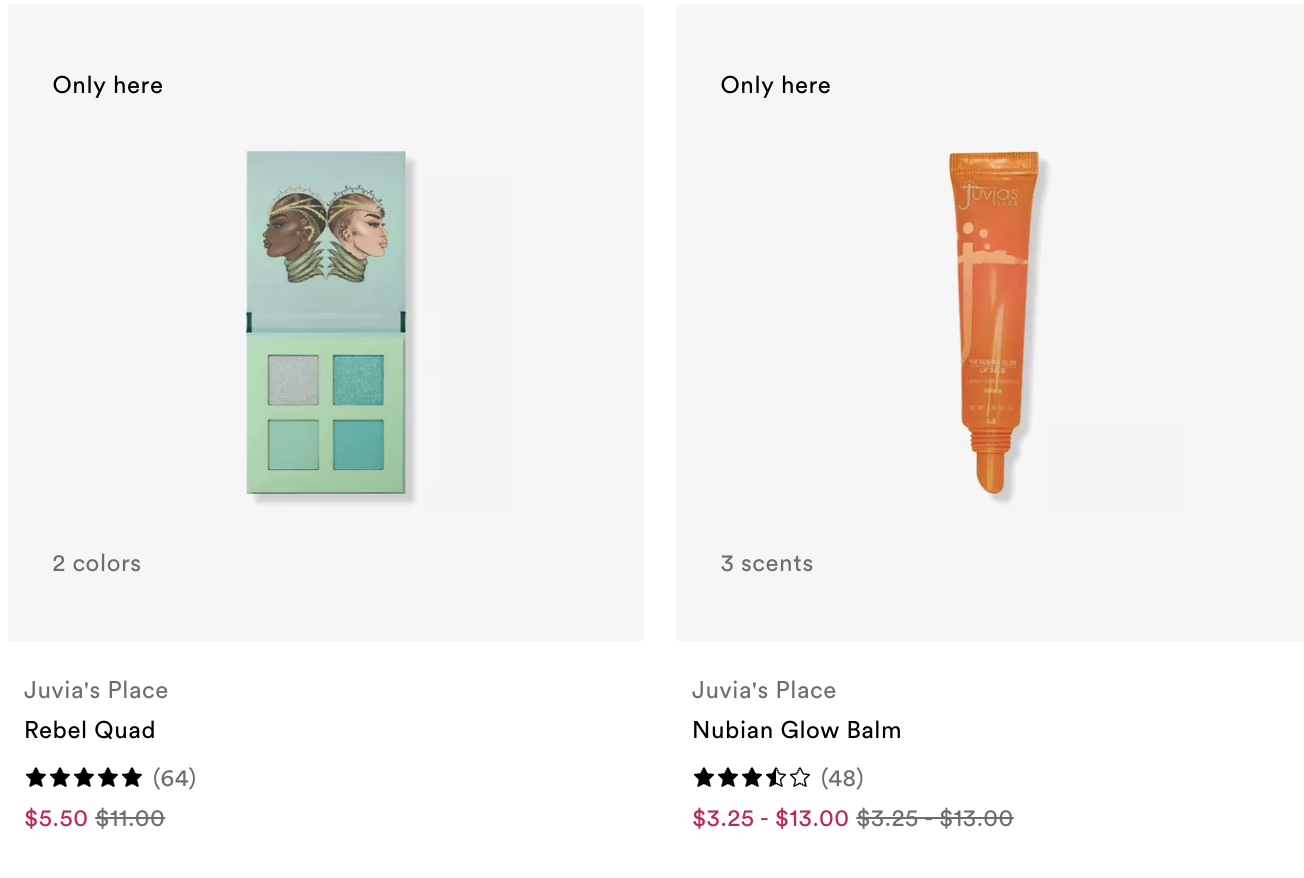Click the 'Only here' badge on Glow Balm
The width and height of the screenshot is (1304, 878).
click(x=776, y=85)
